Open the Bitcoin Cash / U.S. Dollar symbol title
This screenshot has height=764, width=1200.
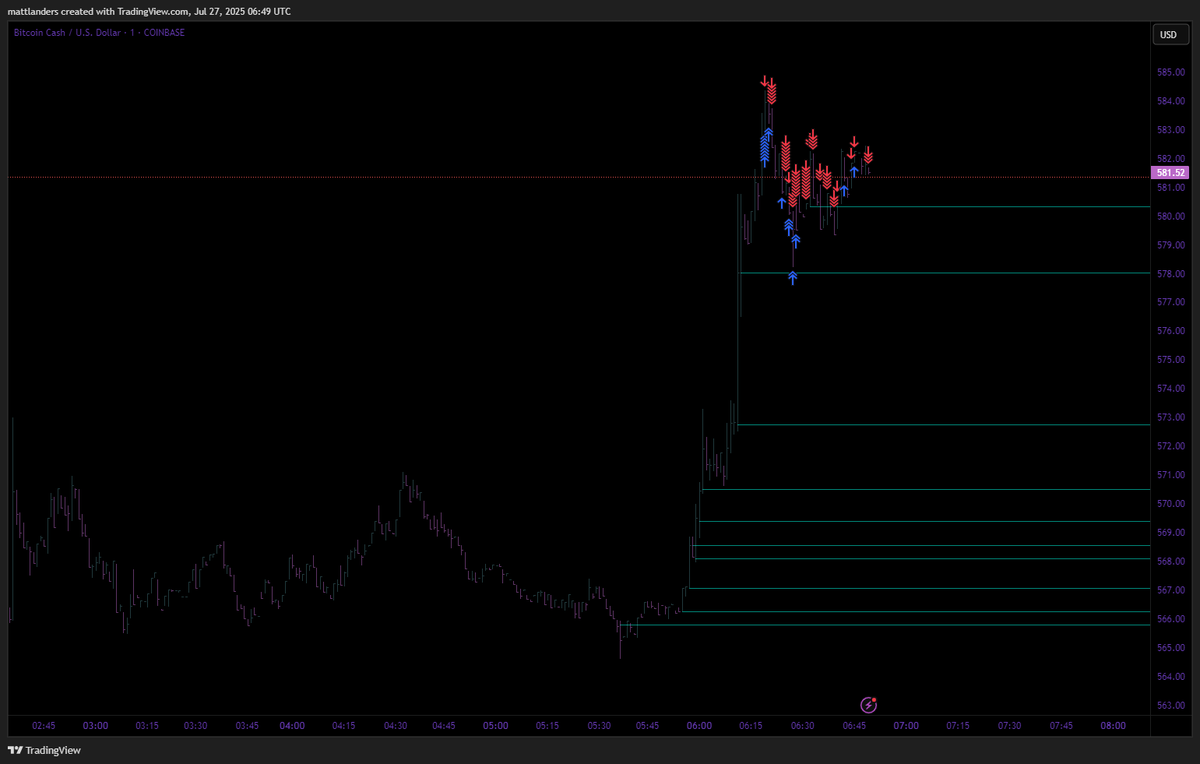coord(98,32)
